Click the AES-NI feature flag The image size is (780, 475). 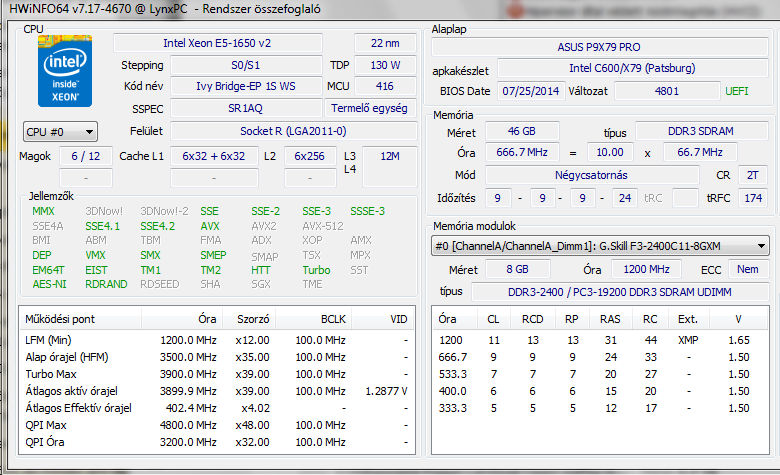point(49,284)
